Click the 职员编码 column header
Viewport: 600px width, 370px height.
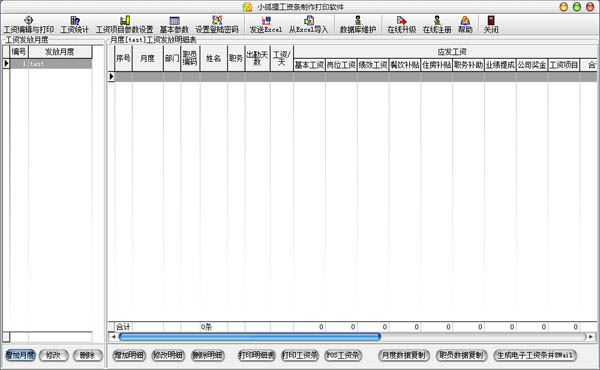tap(190, 59)
